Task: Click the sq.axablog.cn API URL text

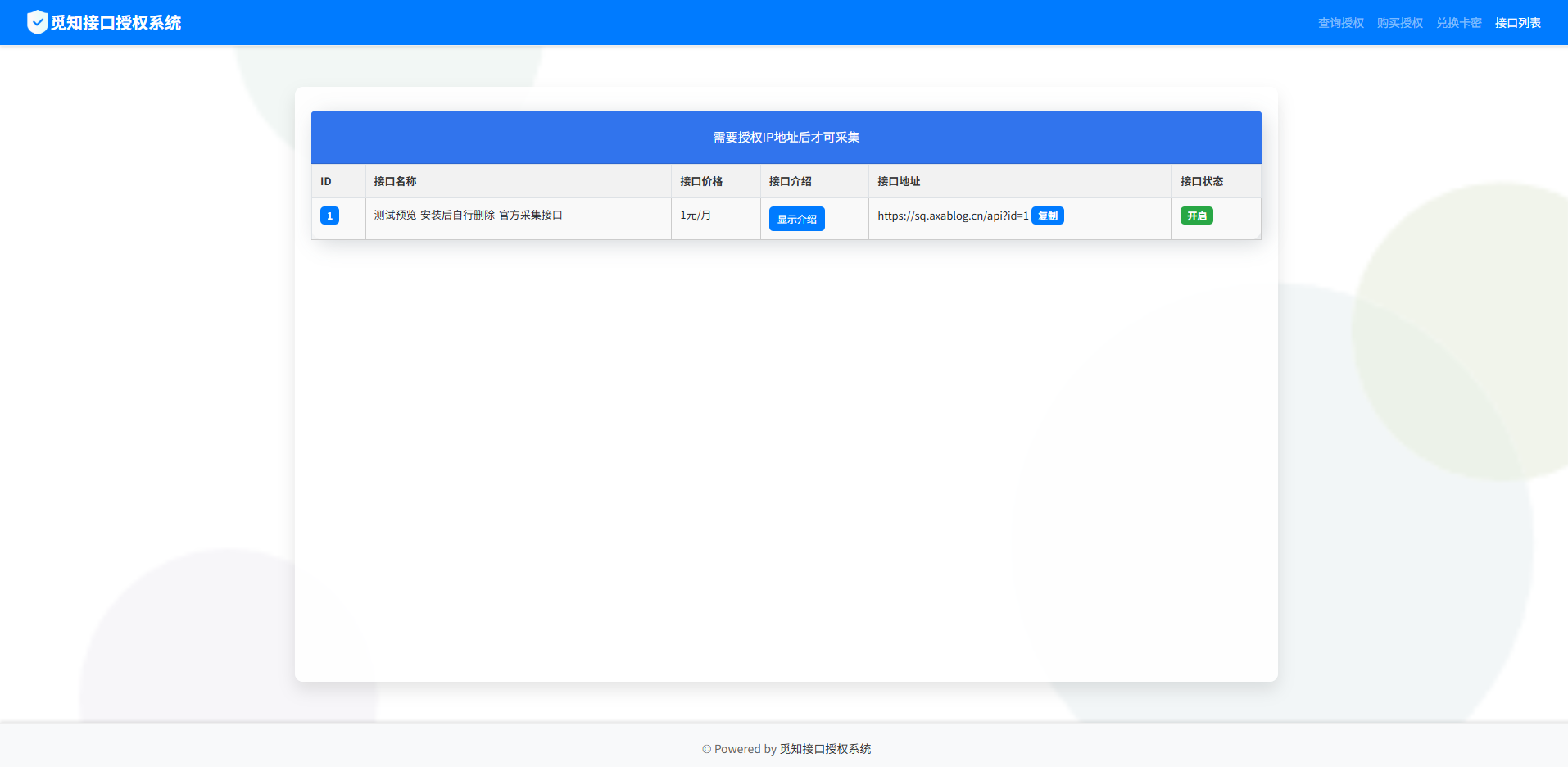Action: [952, 216]
